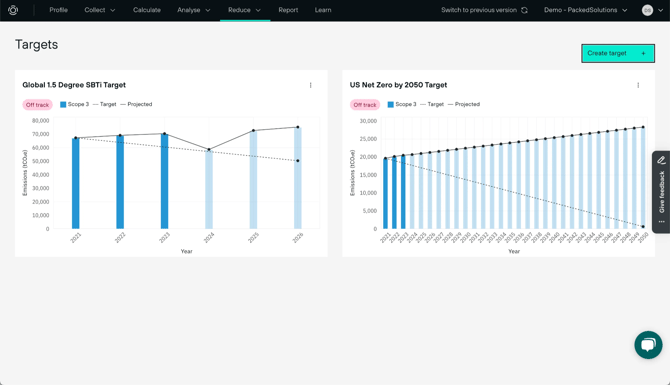Toggle Target legend in US Net Zero chart
Screen dimensions: 670x385
(x=432, y=104)
